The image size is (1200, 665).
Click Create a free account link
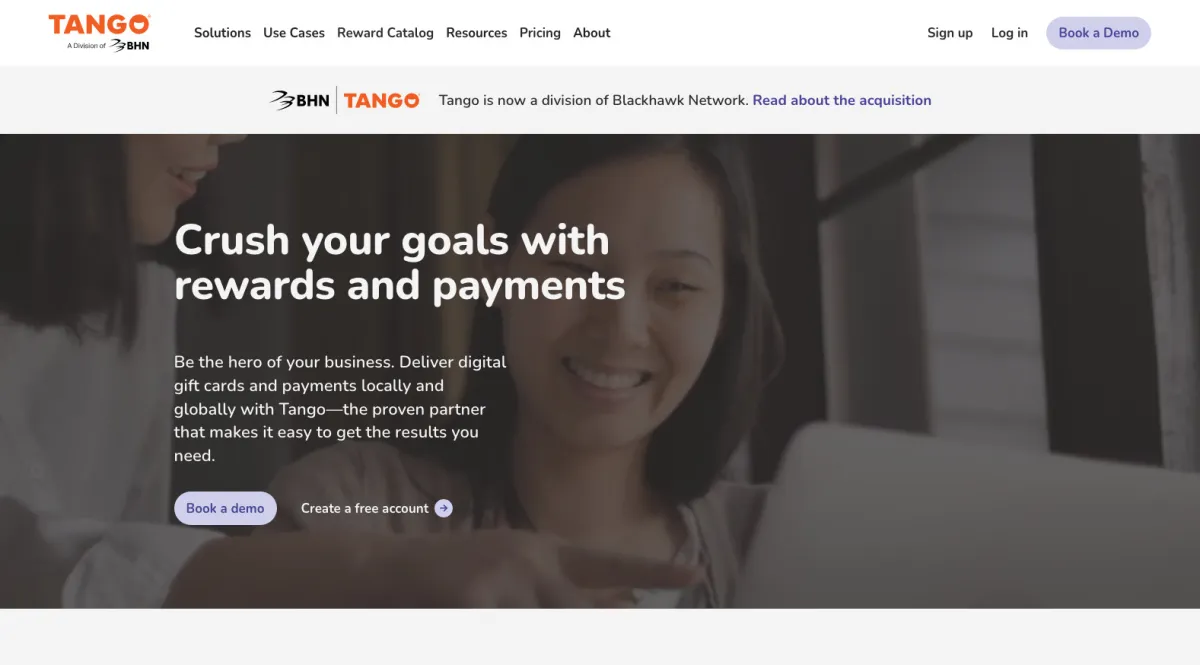click(x=365, y=508)
